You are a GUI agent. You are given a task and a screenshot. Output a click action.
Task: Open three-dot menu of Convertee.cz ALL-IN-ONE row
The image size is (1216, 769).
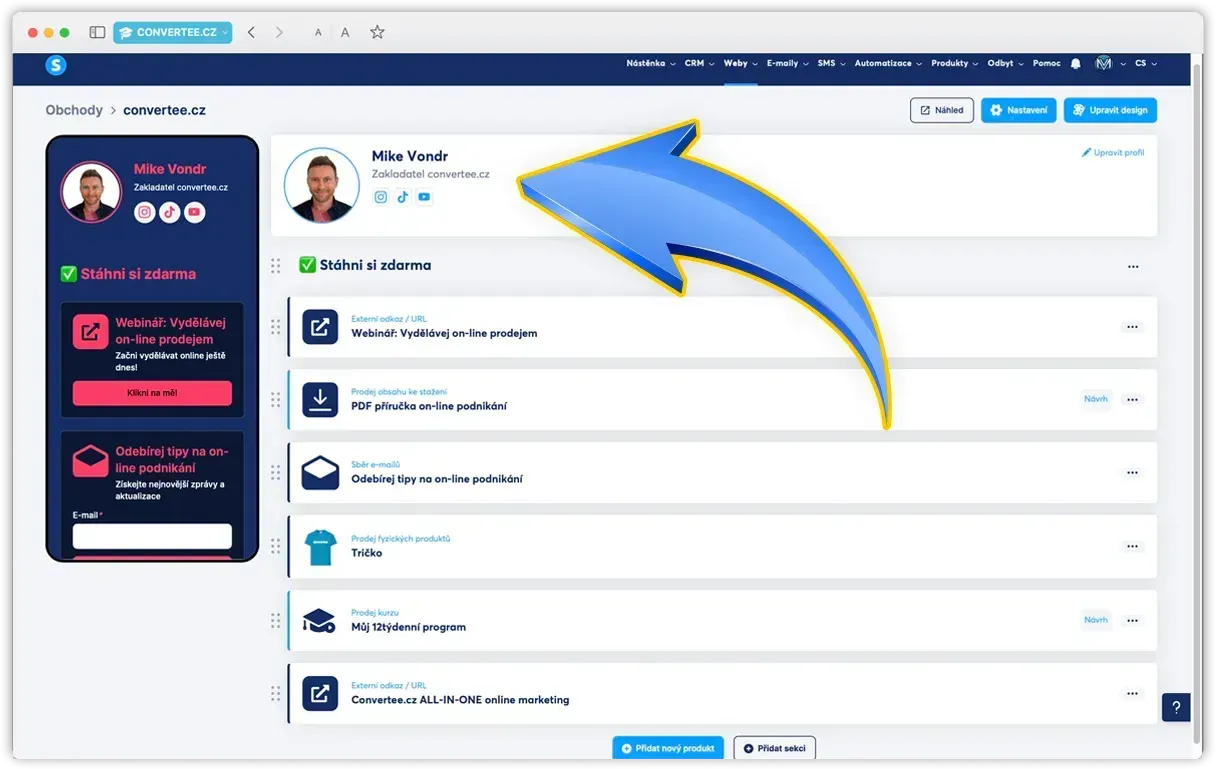[x=1132, y=694]
